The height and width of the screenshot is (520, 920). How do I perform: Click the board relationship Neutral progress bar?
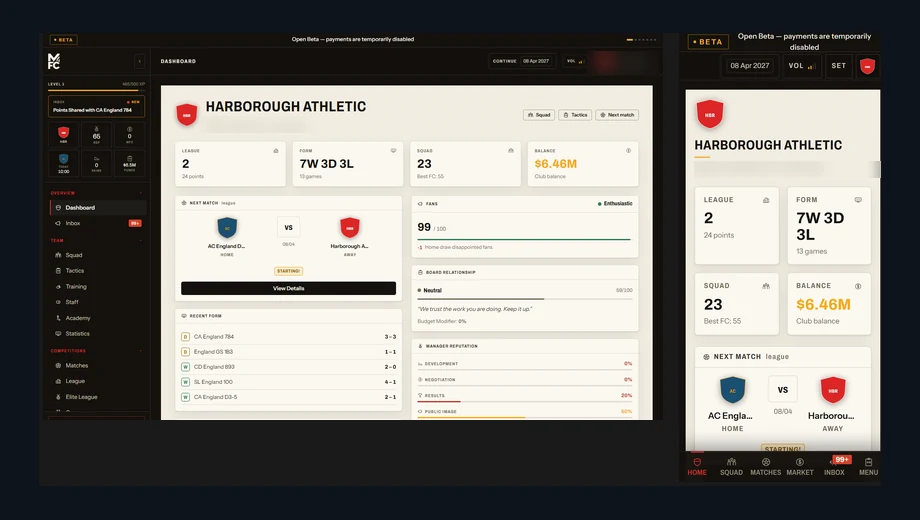[x=525, y=299]
